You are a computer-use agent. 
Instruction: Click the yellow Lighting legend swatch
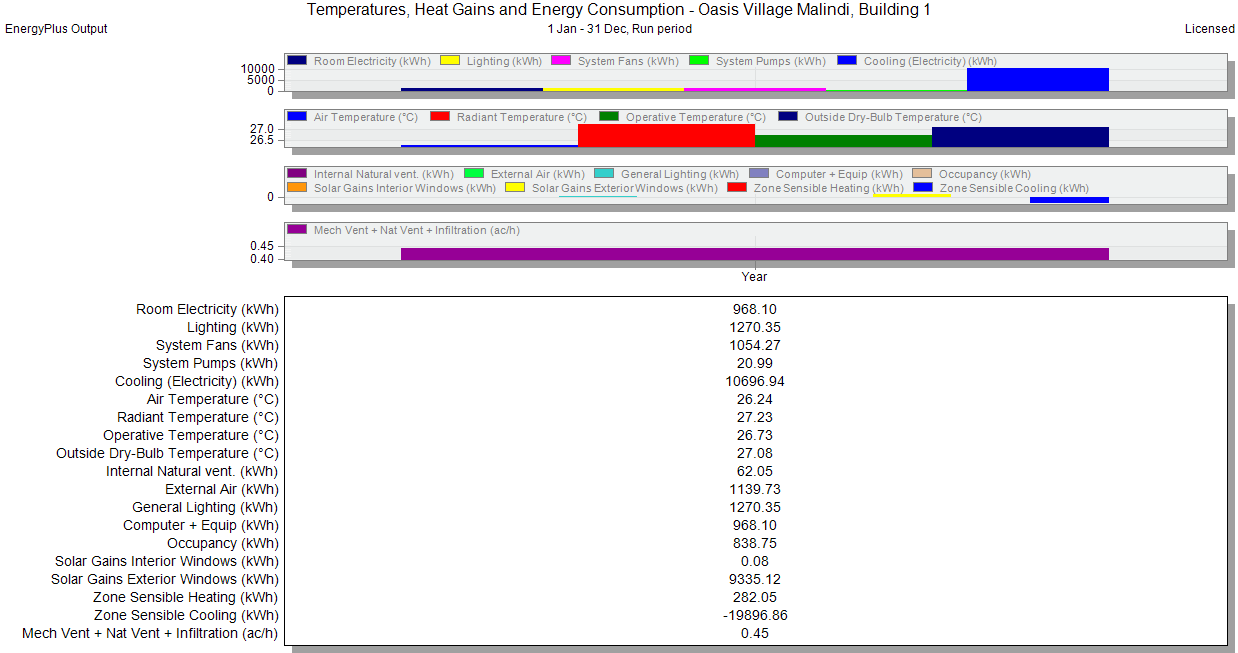449,61
